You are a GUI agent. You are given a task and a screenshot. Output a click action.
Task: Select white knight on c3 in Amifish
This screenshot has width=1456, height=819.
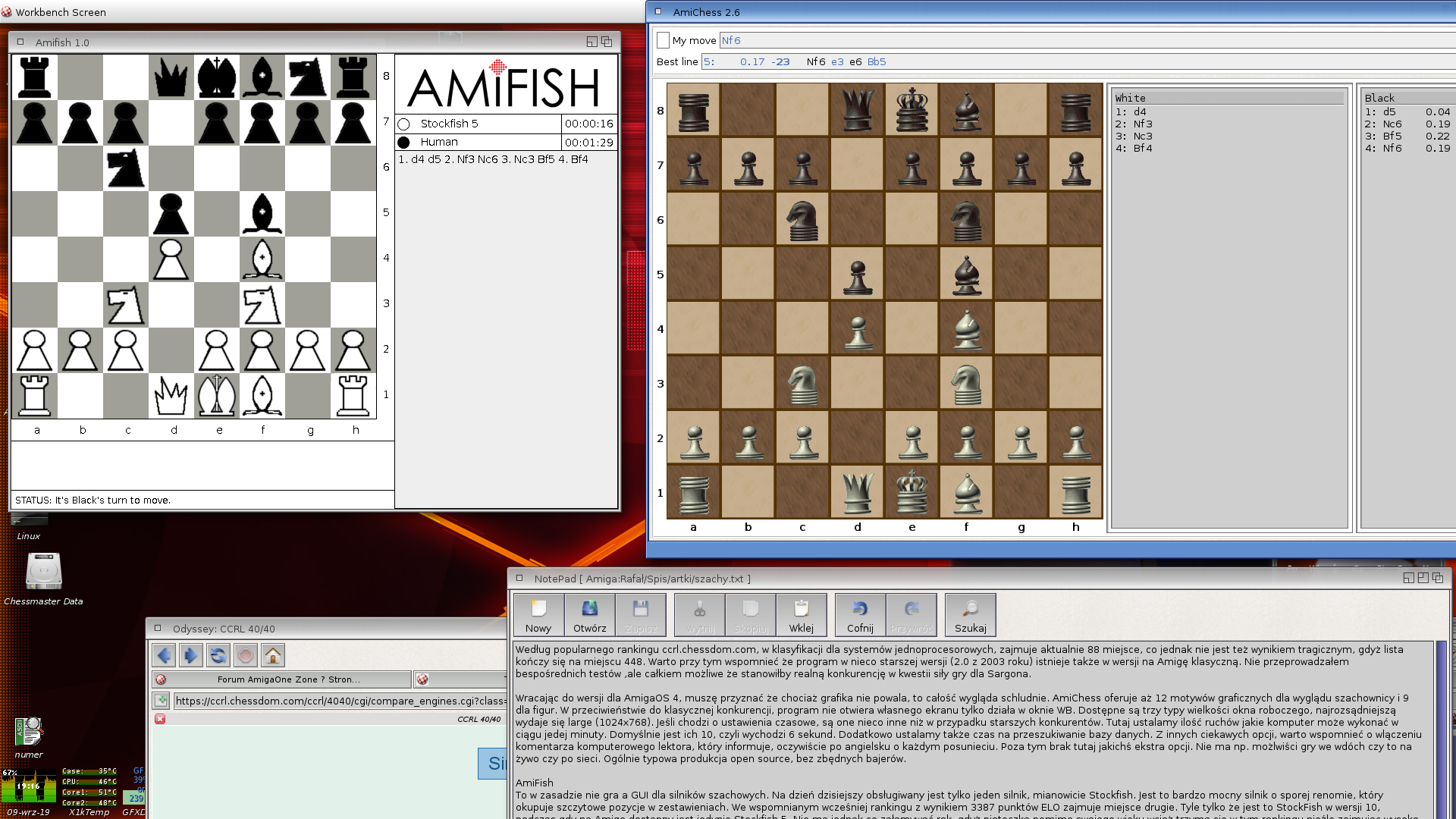pyautogui.click(x=125, y=304)
